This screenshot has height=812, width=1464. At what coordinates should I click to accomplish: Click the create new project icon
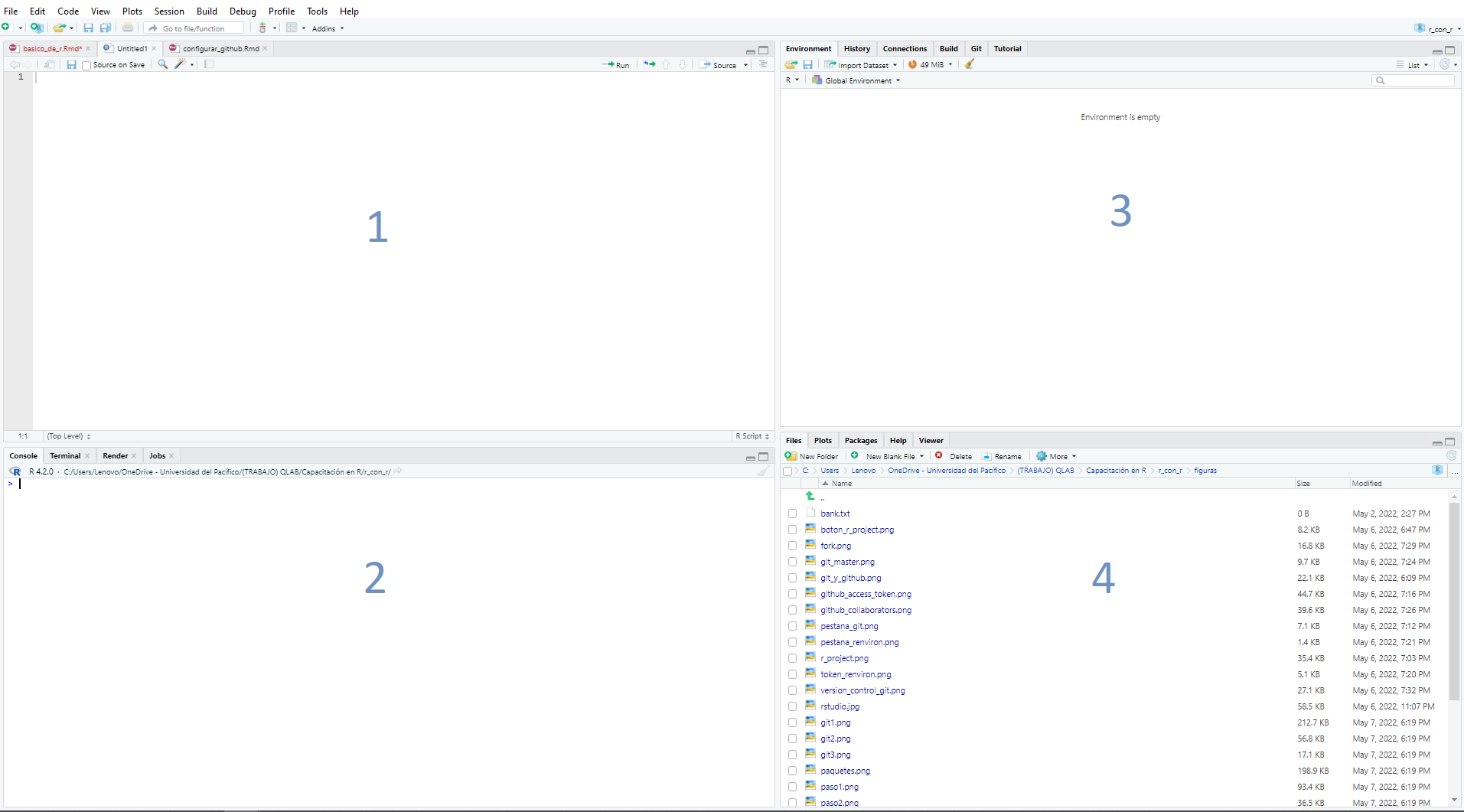pyautogui.click(x=36, y=28)
